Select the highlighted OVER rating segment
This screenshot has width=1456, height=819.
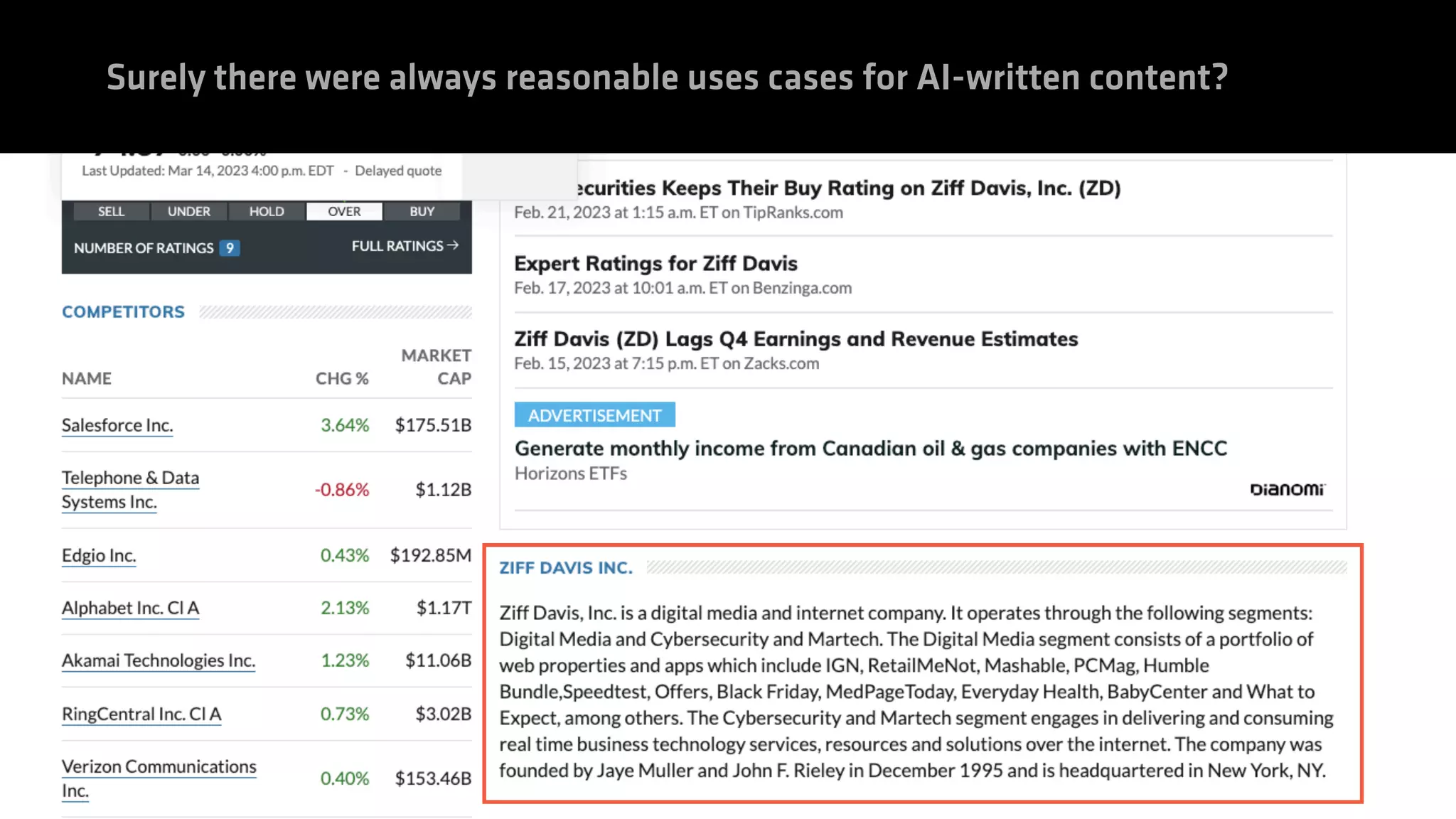pos(344,211)
